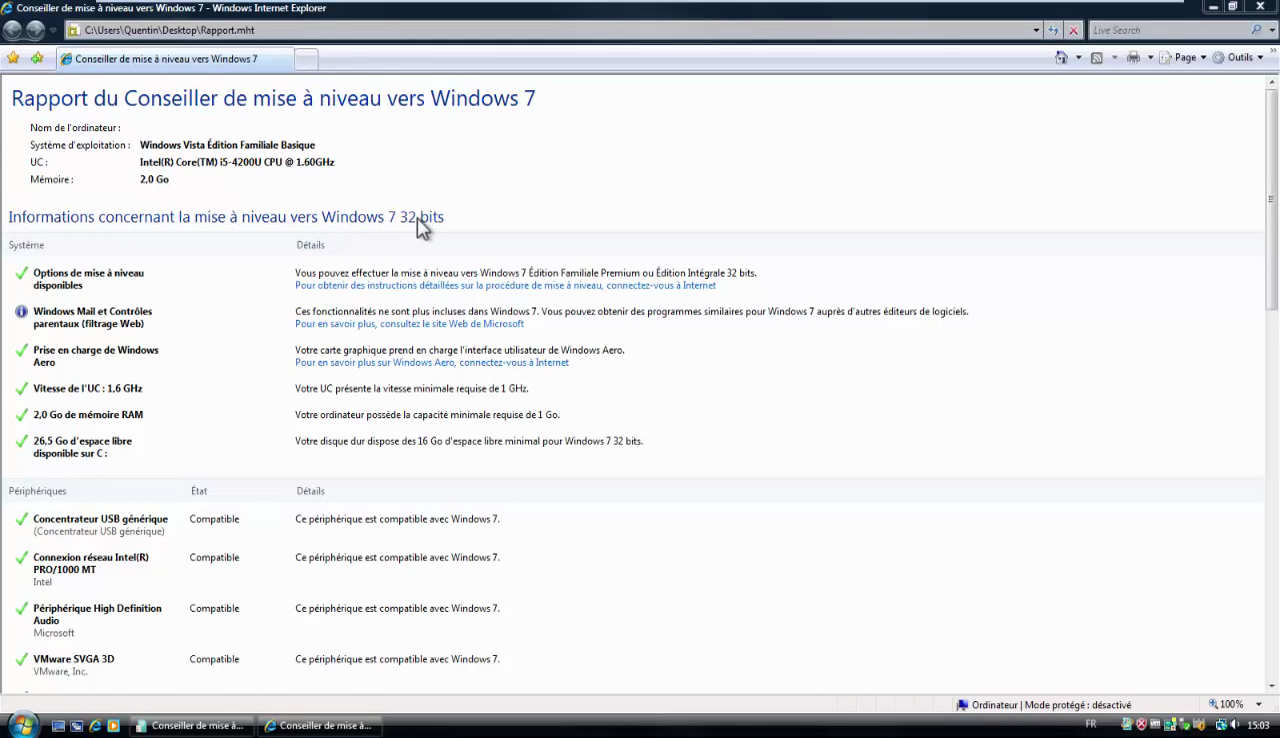This screenshot has height=738, width=1280.
Task: Click the Windows Start orb
Action: coord(21,725)
